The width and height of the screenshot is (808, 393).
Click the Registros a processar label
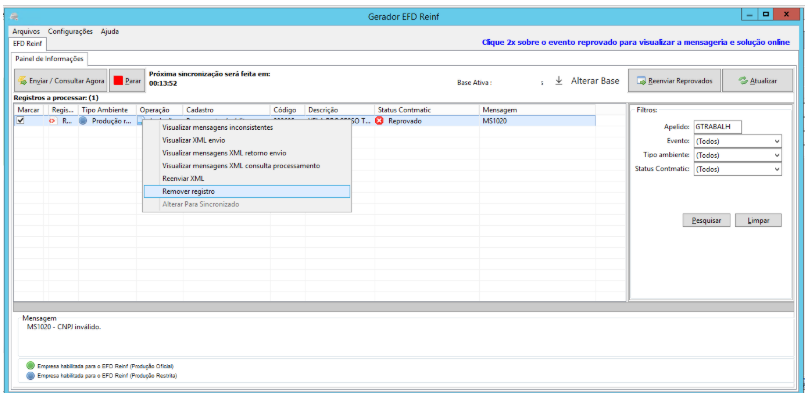coord(56,98)
